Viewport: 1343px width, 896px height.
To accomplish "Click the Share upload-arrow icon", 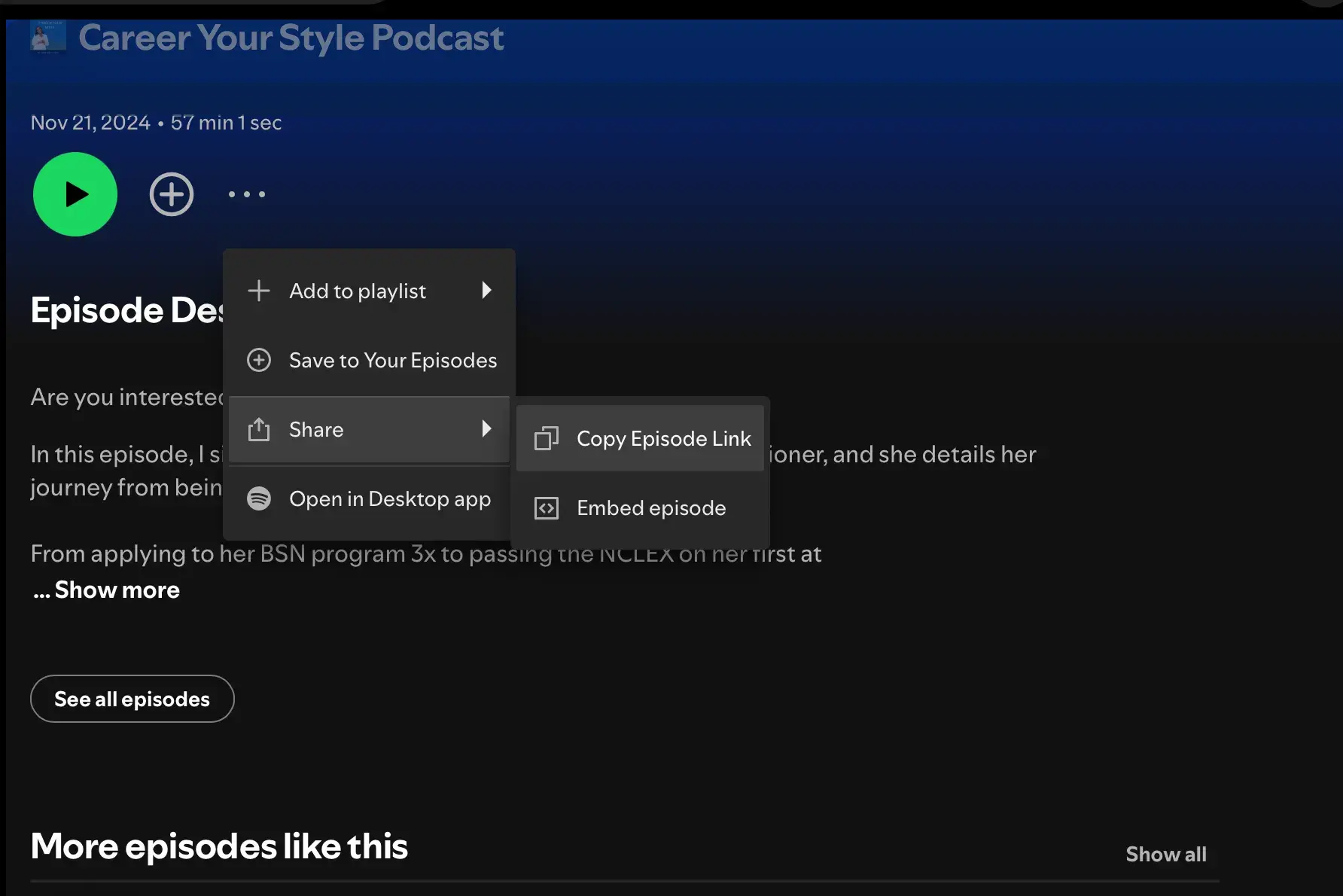I will 259,429.
